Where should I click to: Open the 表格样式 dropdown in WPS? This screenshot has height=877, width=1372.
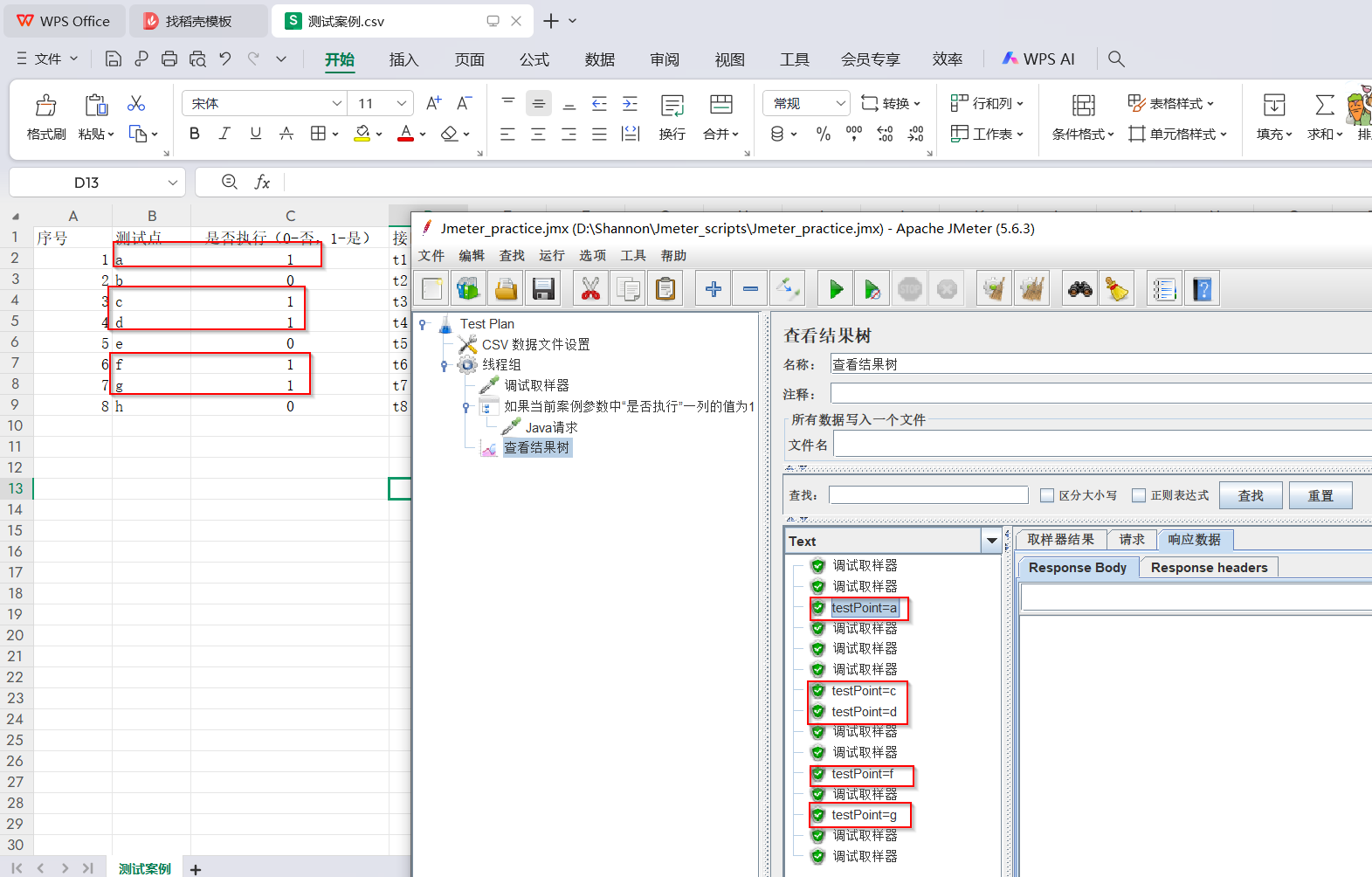[x=1170, y=103]
